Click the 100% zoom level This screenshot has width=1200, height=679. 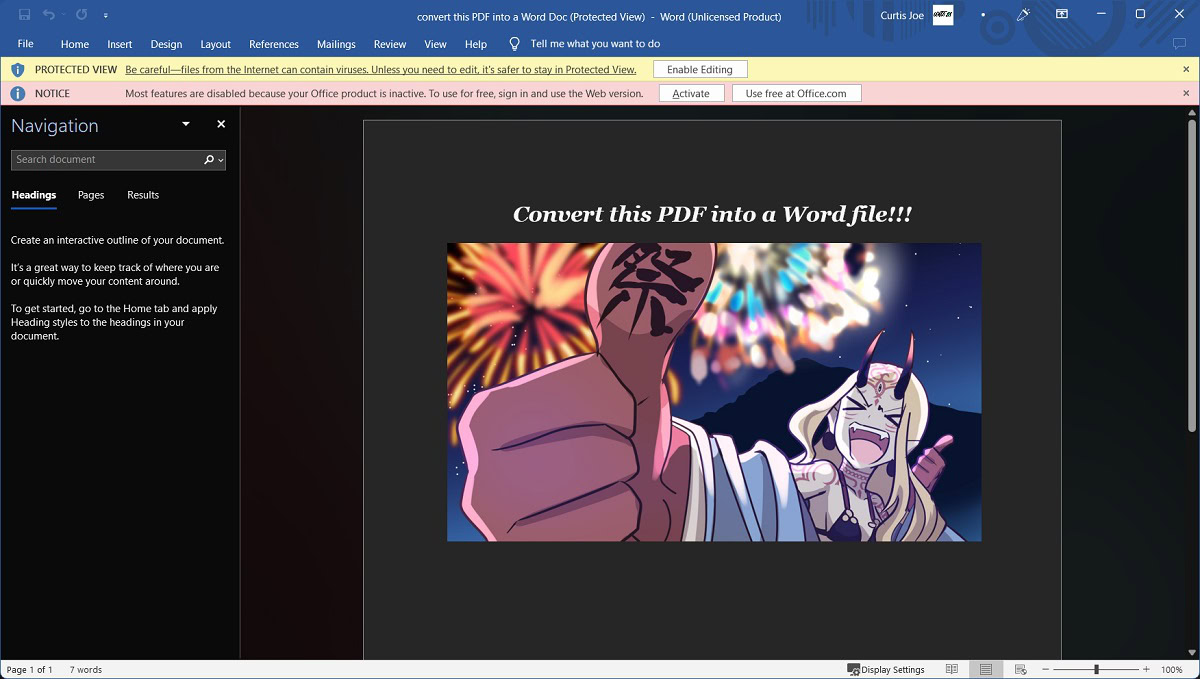pyautogui.click(x=1172, y=670)
